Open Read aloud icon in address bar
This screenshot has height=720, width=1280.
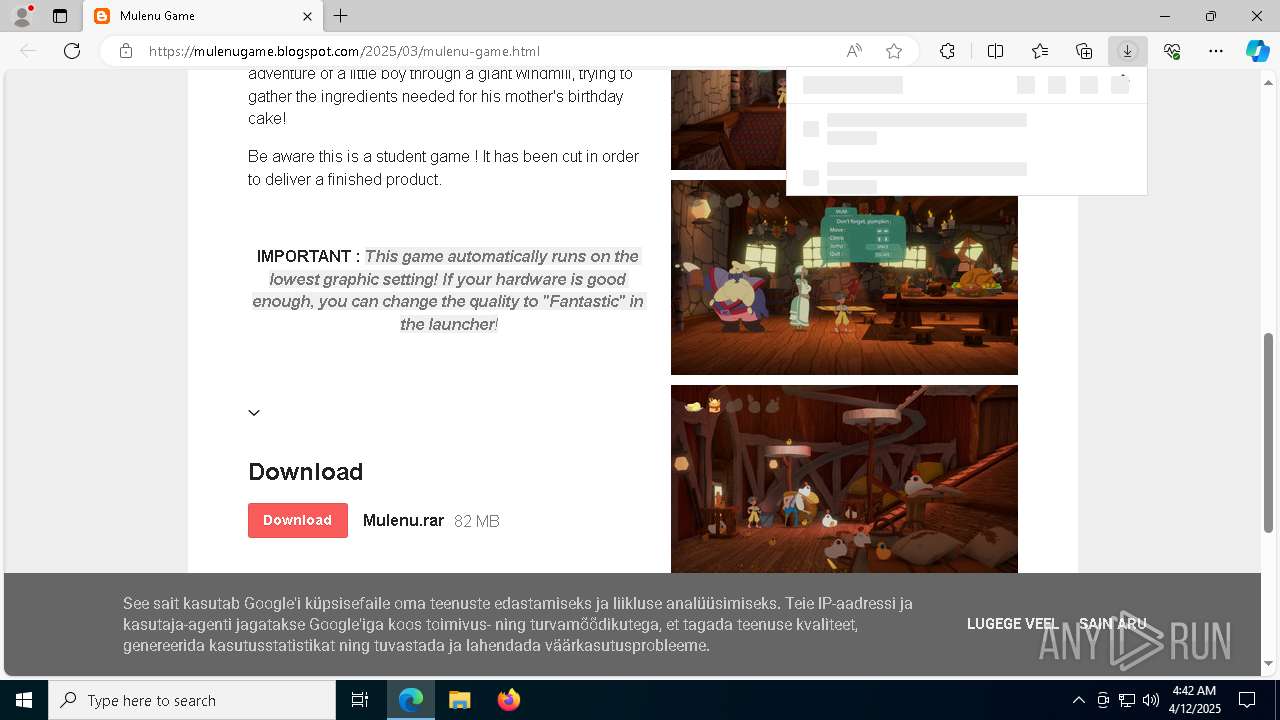tap(854, 51)
